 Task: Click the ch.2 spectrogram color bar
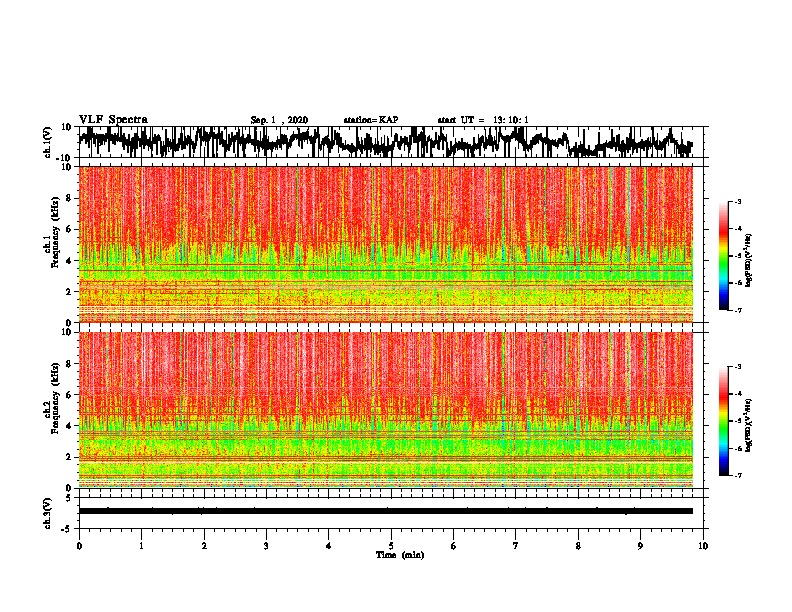pyautogui.click(x=724, y=421)
